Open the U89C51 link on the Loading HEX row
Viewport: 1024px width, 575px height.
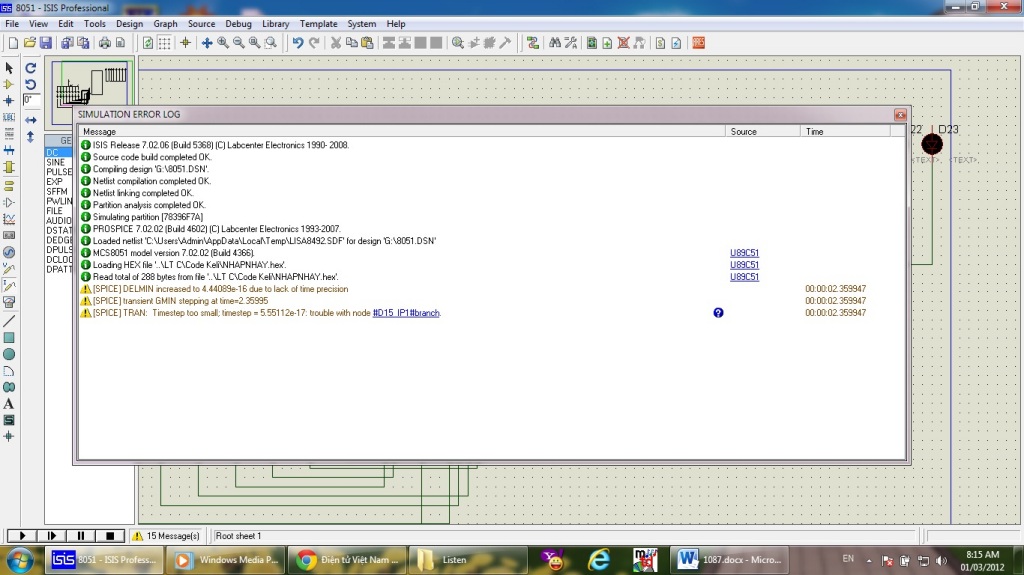pos(744,265)
